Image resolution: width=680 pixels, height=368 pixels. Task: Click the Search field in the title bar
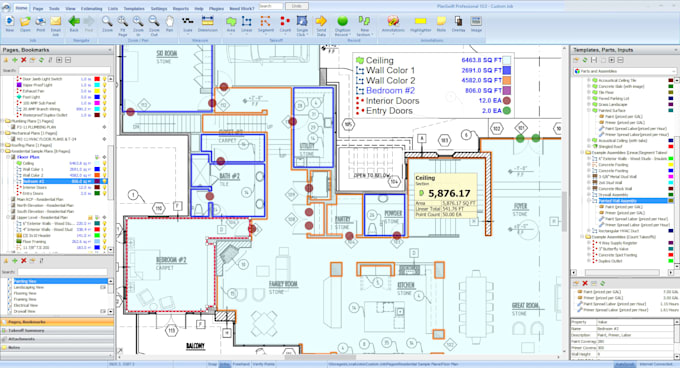[x=271, y=6]
